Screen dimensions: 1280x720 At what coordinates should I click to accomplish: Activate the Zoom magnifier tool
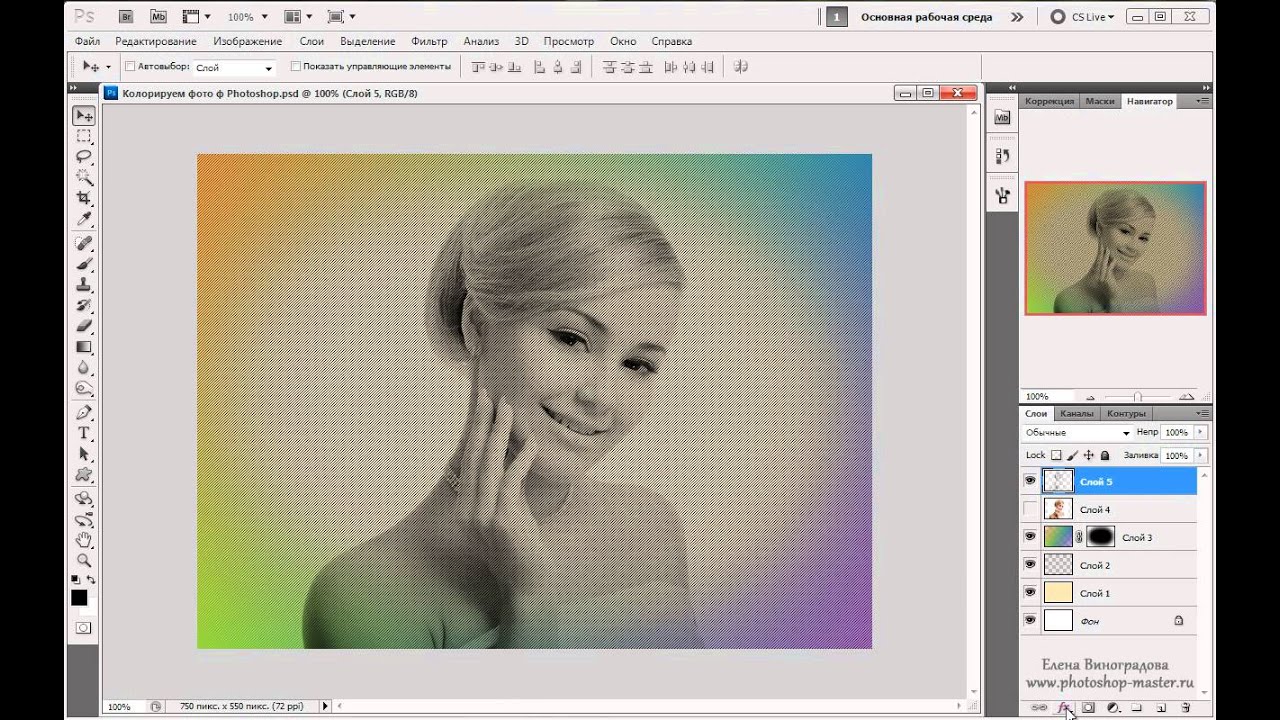coord(84,560)
